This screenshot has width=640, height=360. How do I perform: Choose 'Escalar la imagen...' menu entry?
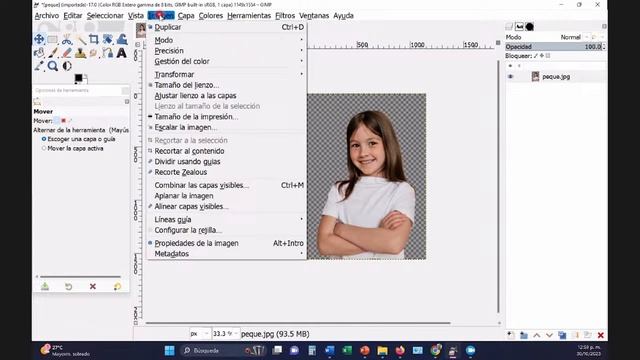tap(226, 127)
